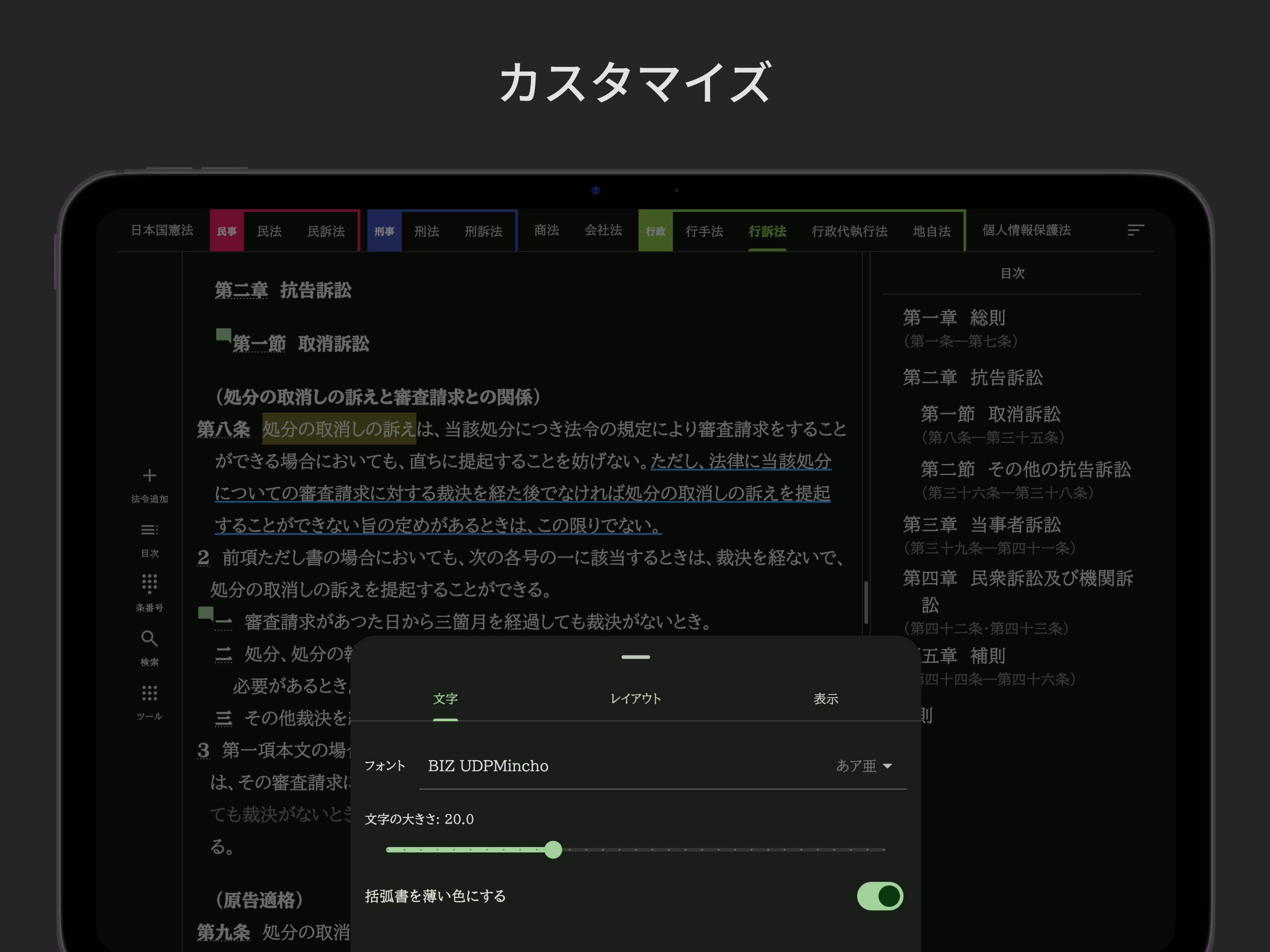Tap the note marker beside 第一節 取消訴訟
This screenshot has height=952, width=1270.
(223, 334)
